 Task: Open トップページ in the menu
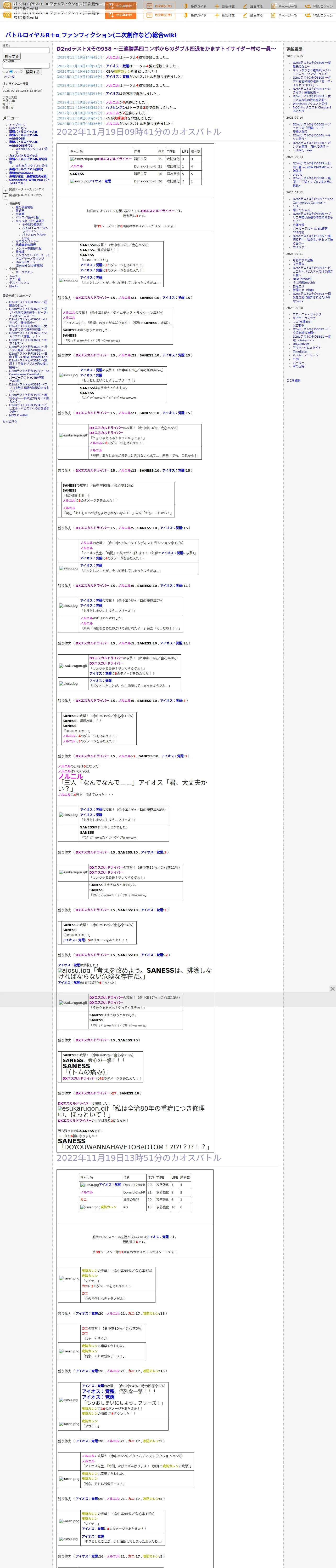(18, 125)
